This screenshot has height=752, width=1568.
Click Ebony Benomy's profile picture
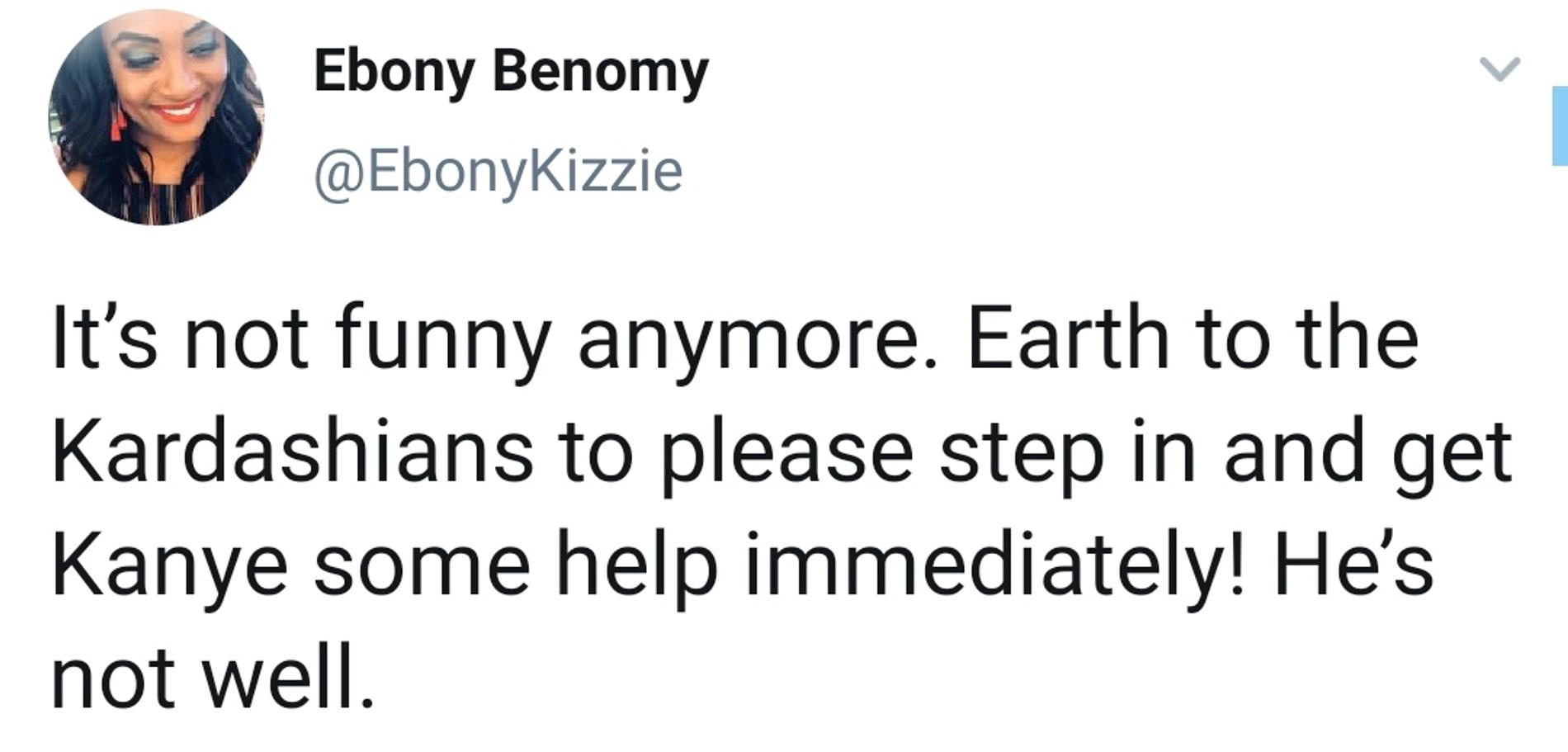156,117
